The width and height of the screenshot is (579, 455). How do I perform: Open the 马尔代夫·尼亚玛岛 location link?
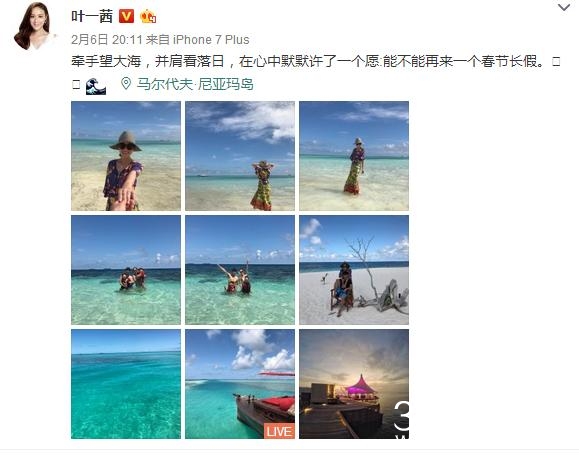coord(195,84)
